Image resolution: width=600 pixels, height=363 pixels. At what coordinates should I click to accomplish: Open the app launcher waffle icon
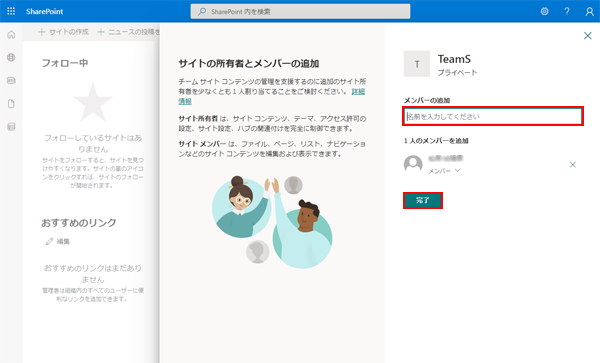pyautogui.click(x=11, y=11)
